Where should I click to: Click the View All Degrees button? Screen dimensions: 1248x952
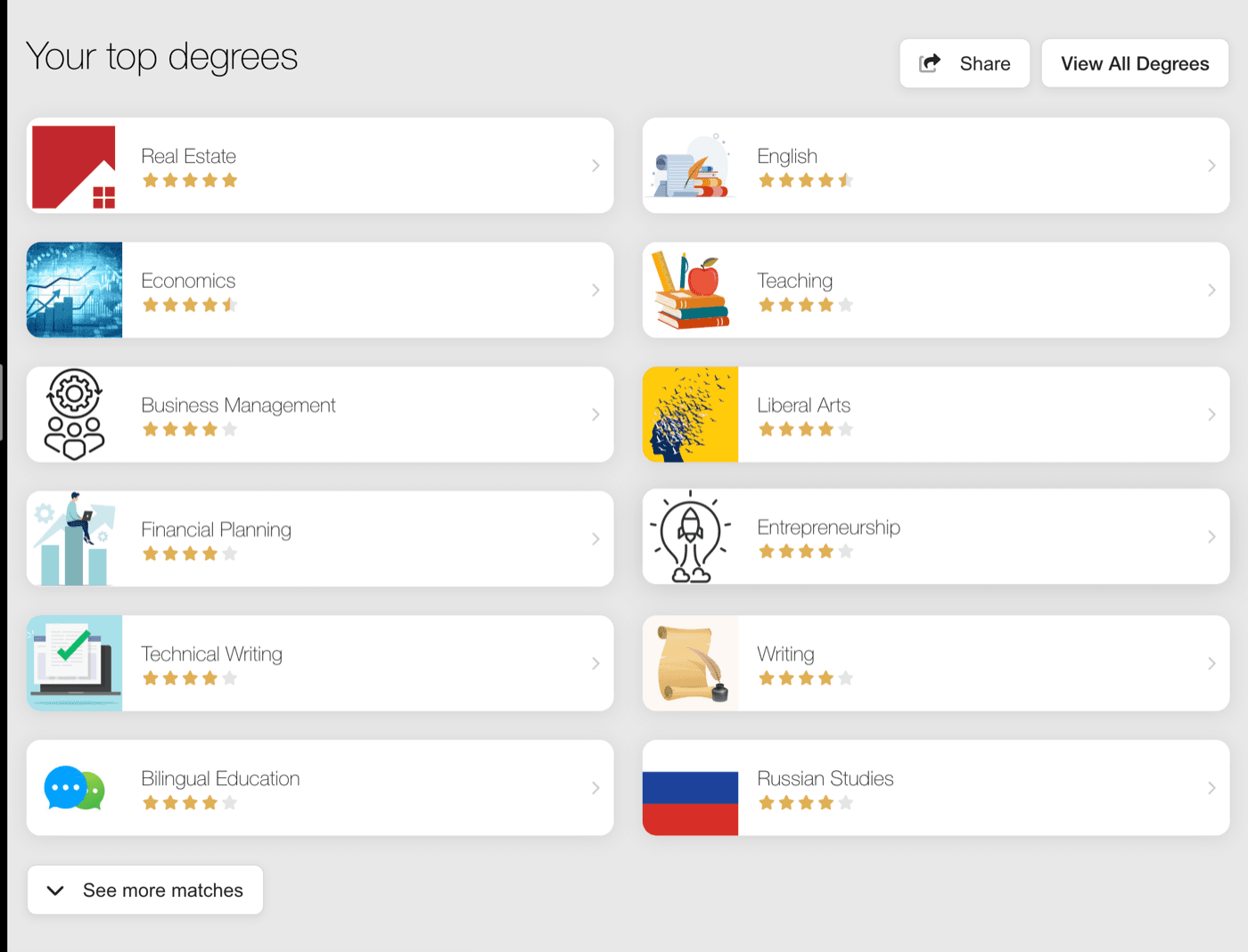coord(1135,63)
